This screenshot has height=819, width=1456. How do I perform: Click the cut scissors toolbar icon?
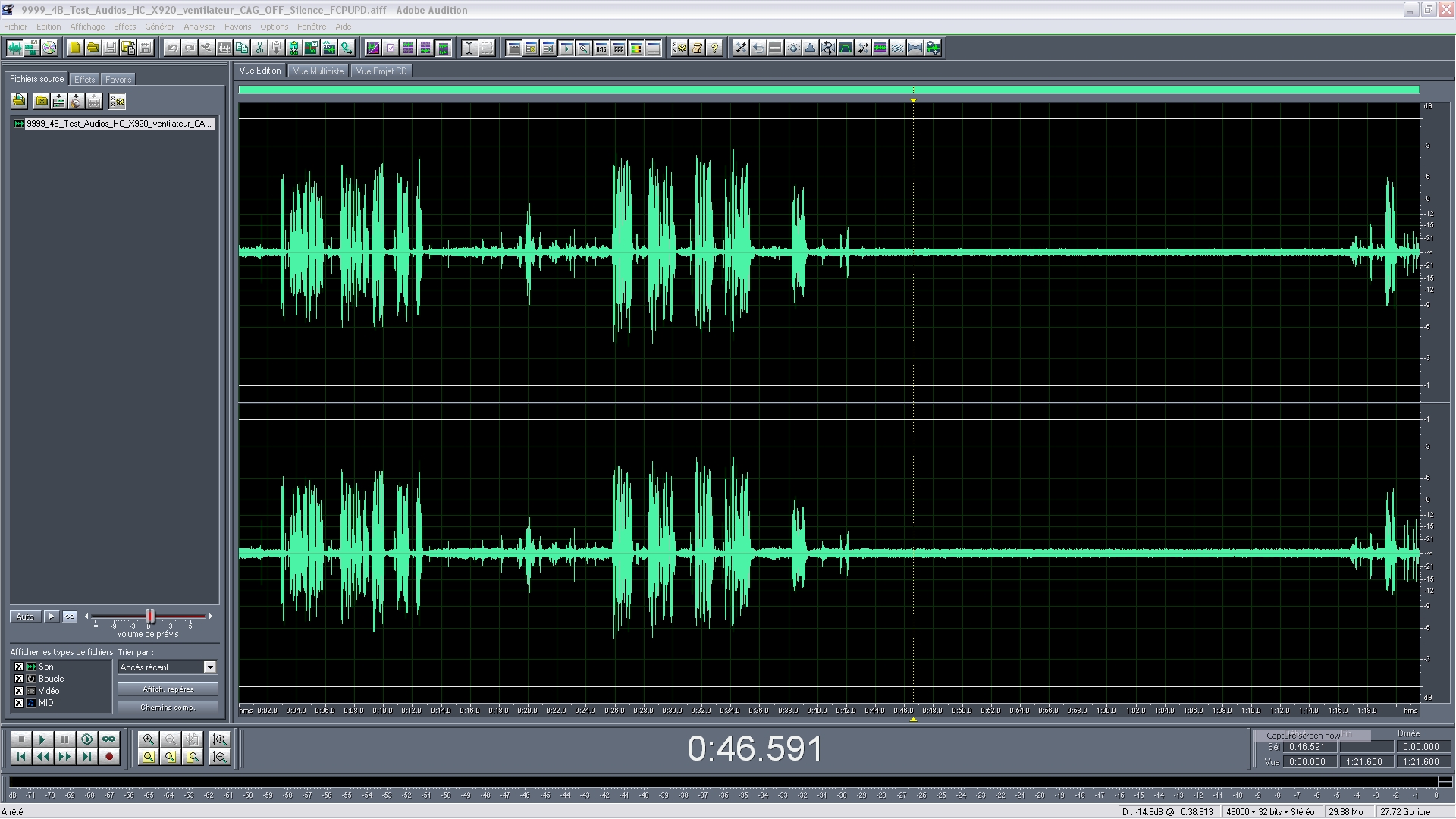pos(259,48)
